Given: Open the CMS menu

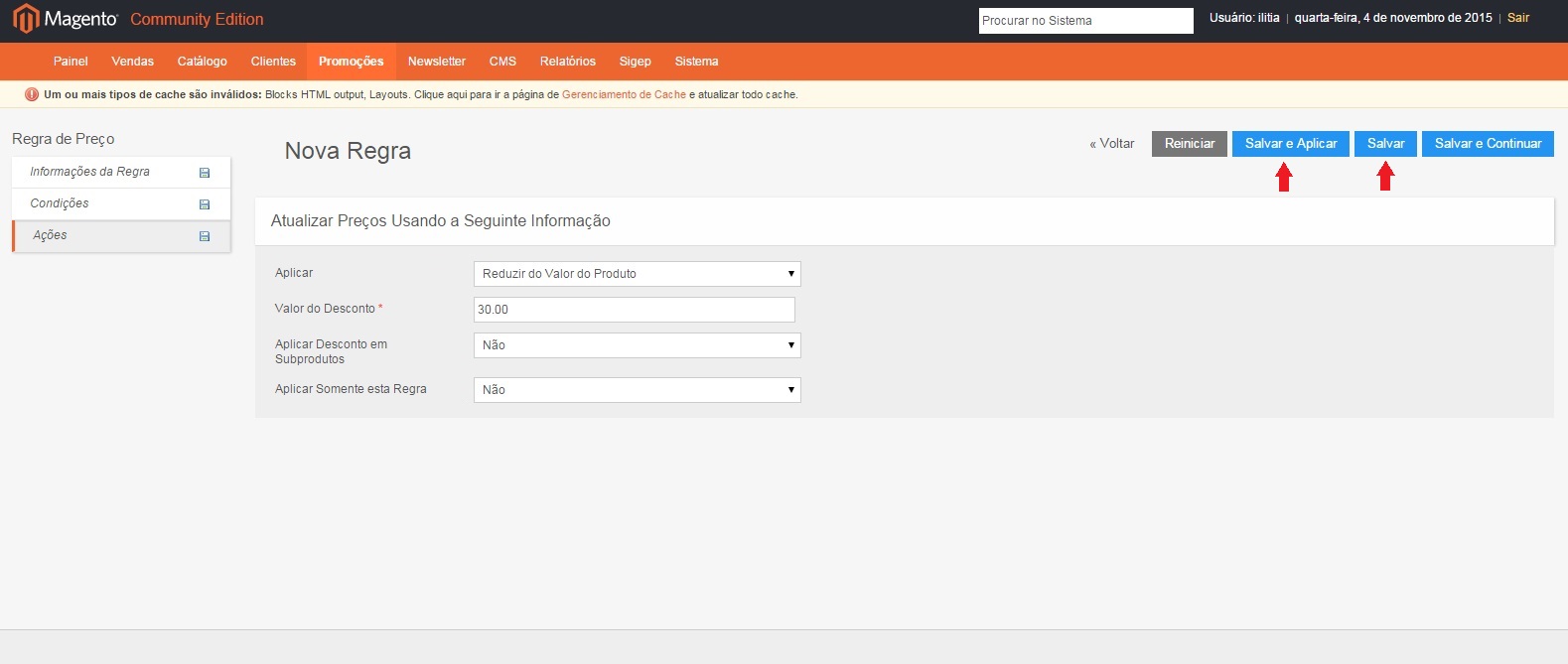Looking at the screenshot, I should 502,62.
